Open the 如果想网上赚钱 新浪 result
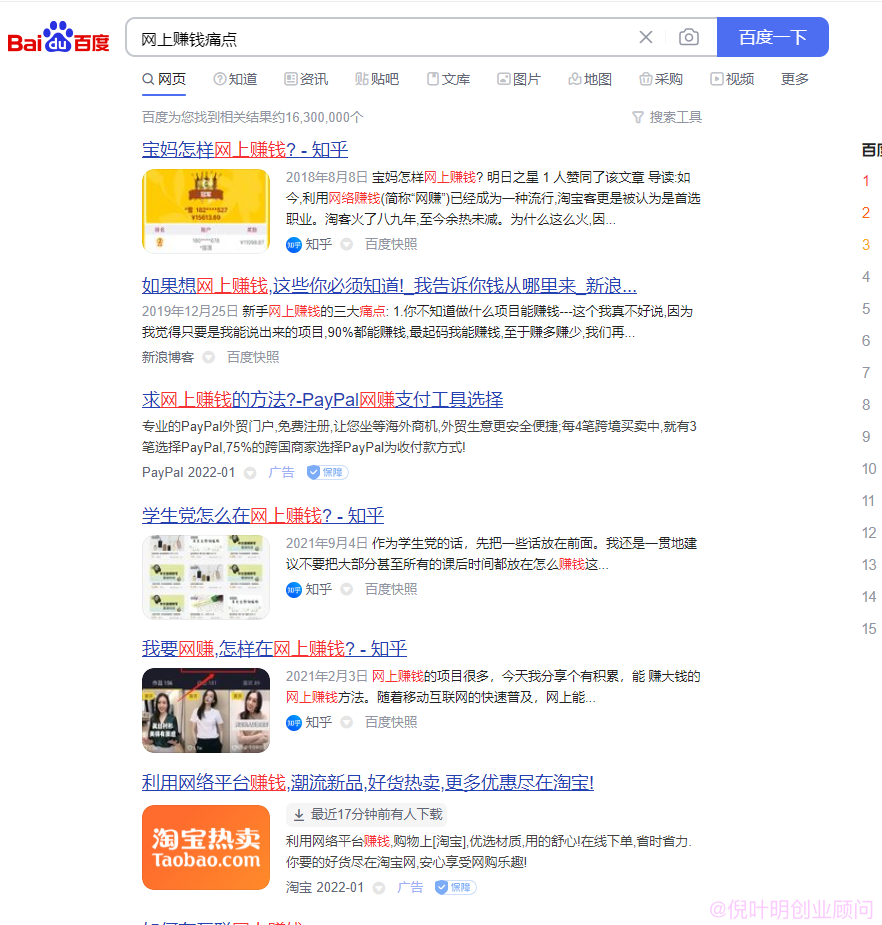The image size is (882, 925). 389,286
